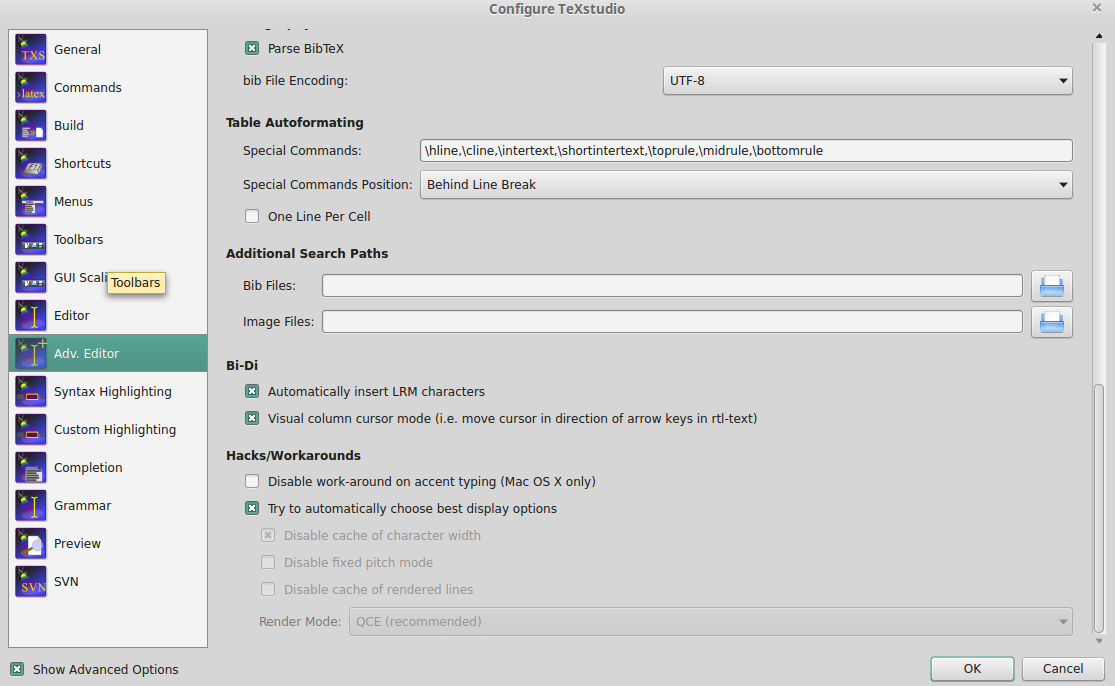Toggle the Parse BibTeX checkbox
The image size is (1115, 686).
click(x=252, y=48)
